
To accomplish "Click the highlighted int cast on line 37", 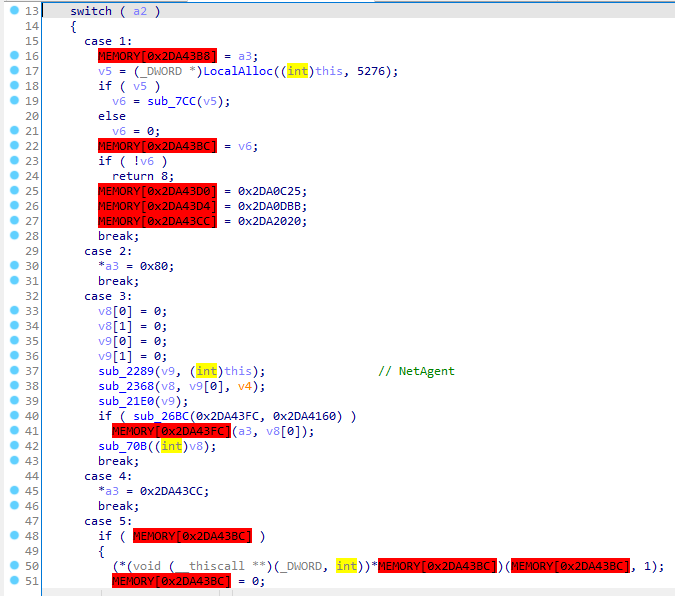I will (207, 371).
